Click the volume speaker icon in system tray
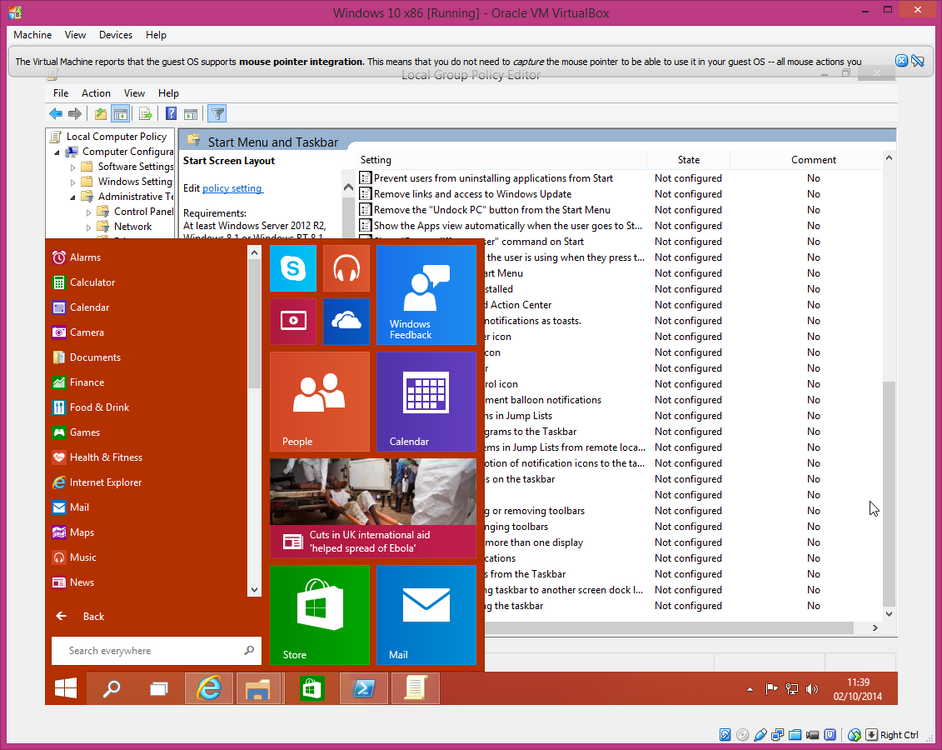 [x=812, y=689]
